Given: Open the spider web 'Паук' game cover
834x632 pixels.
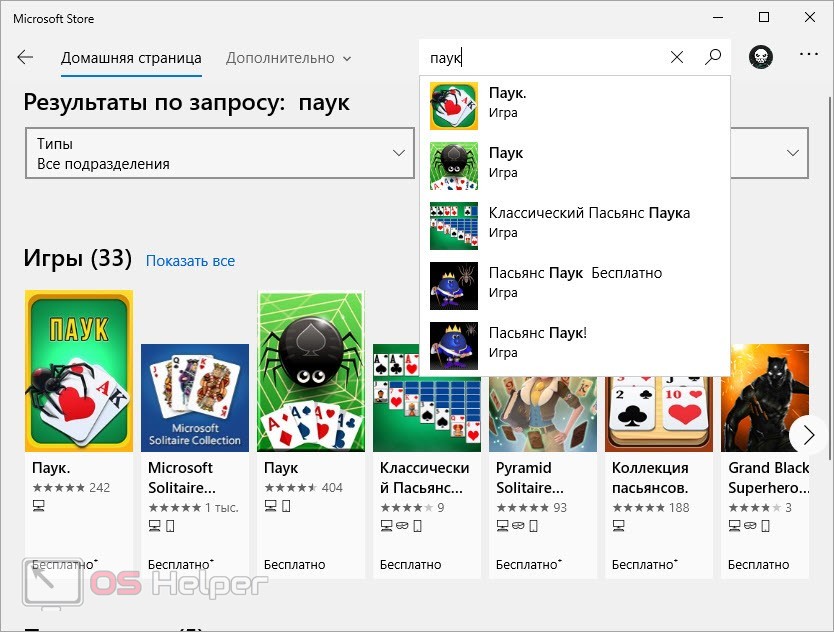Looking at the screenshot, I should point(311,371).
